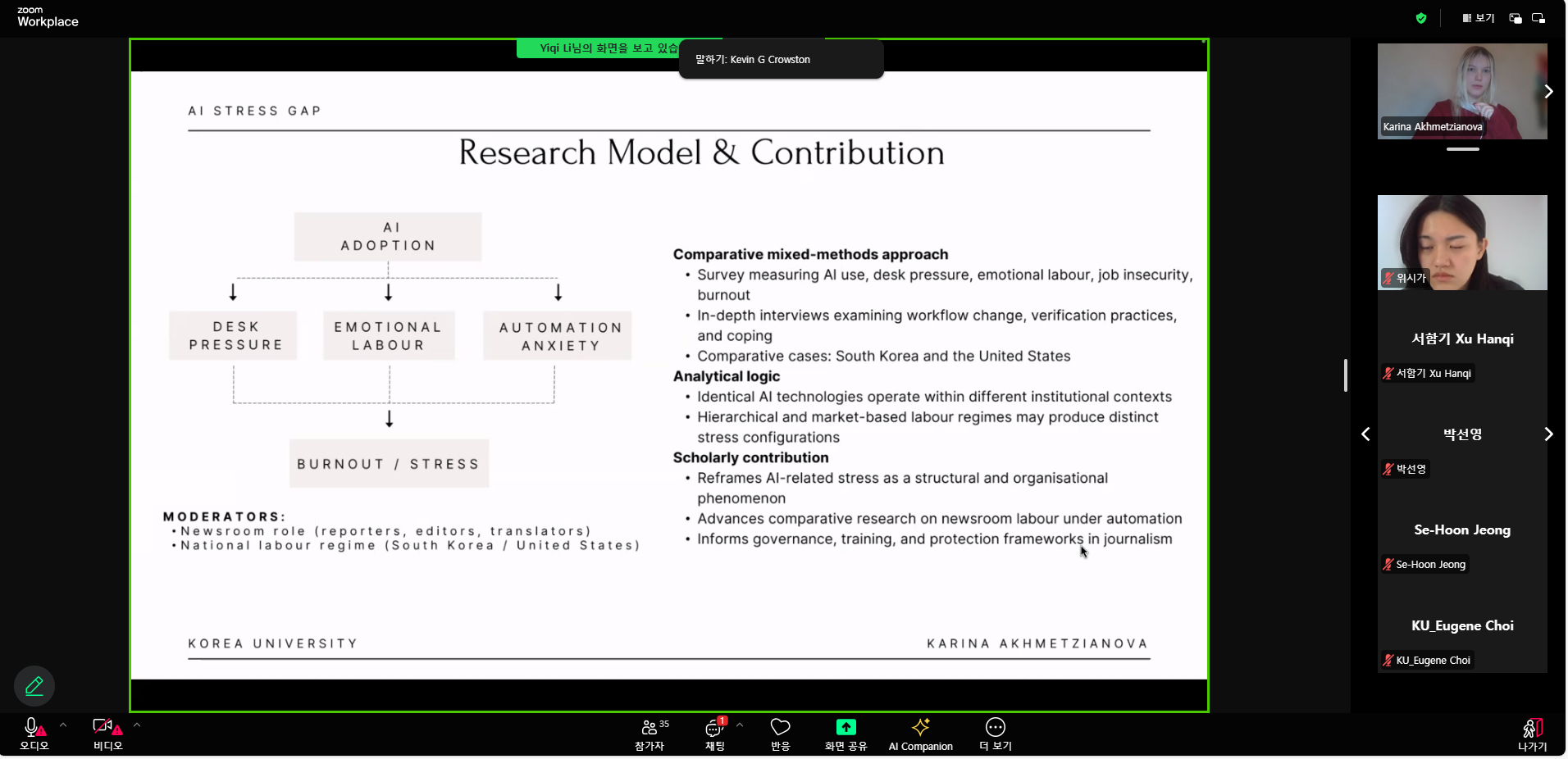This screenshot has width=1568, height=759.
Task: Toggle the microphone audio
Action: [34, 734]
